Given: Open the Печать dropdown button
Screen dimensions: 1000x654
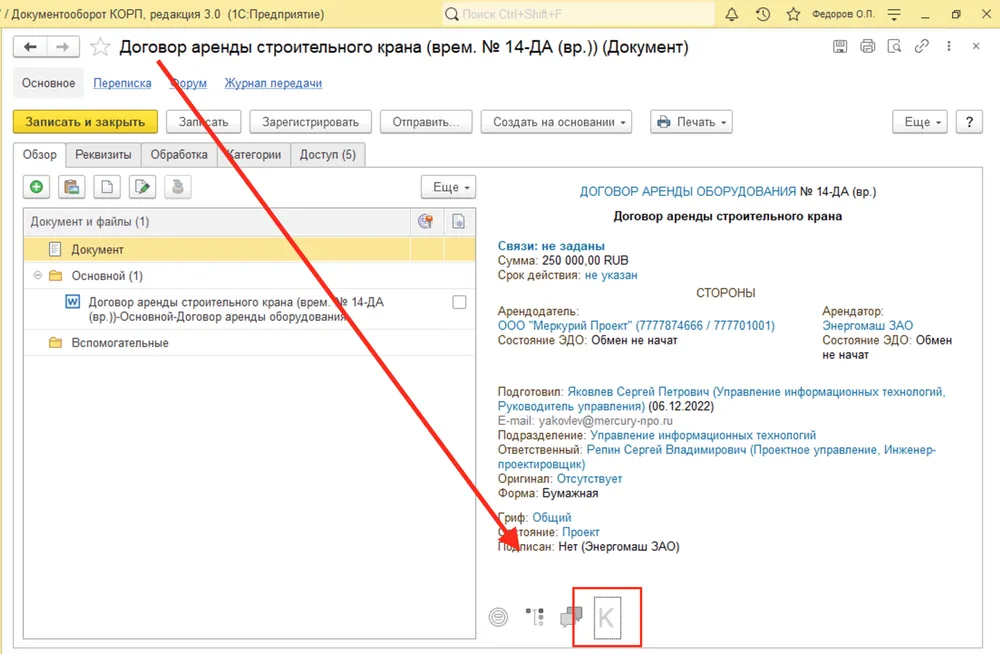Looking at the screenshot, I should click(691, 122).
